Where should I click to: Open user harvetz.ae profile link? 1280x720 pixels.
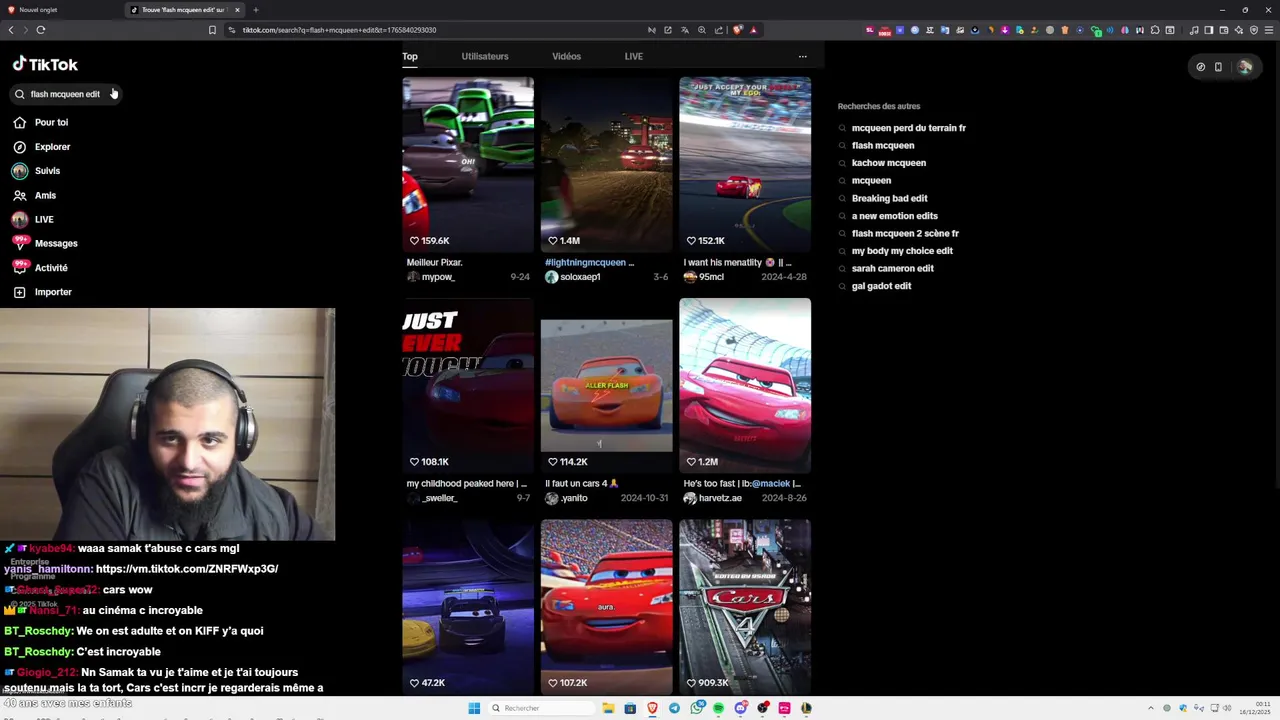[x=720, y=498]
